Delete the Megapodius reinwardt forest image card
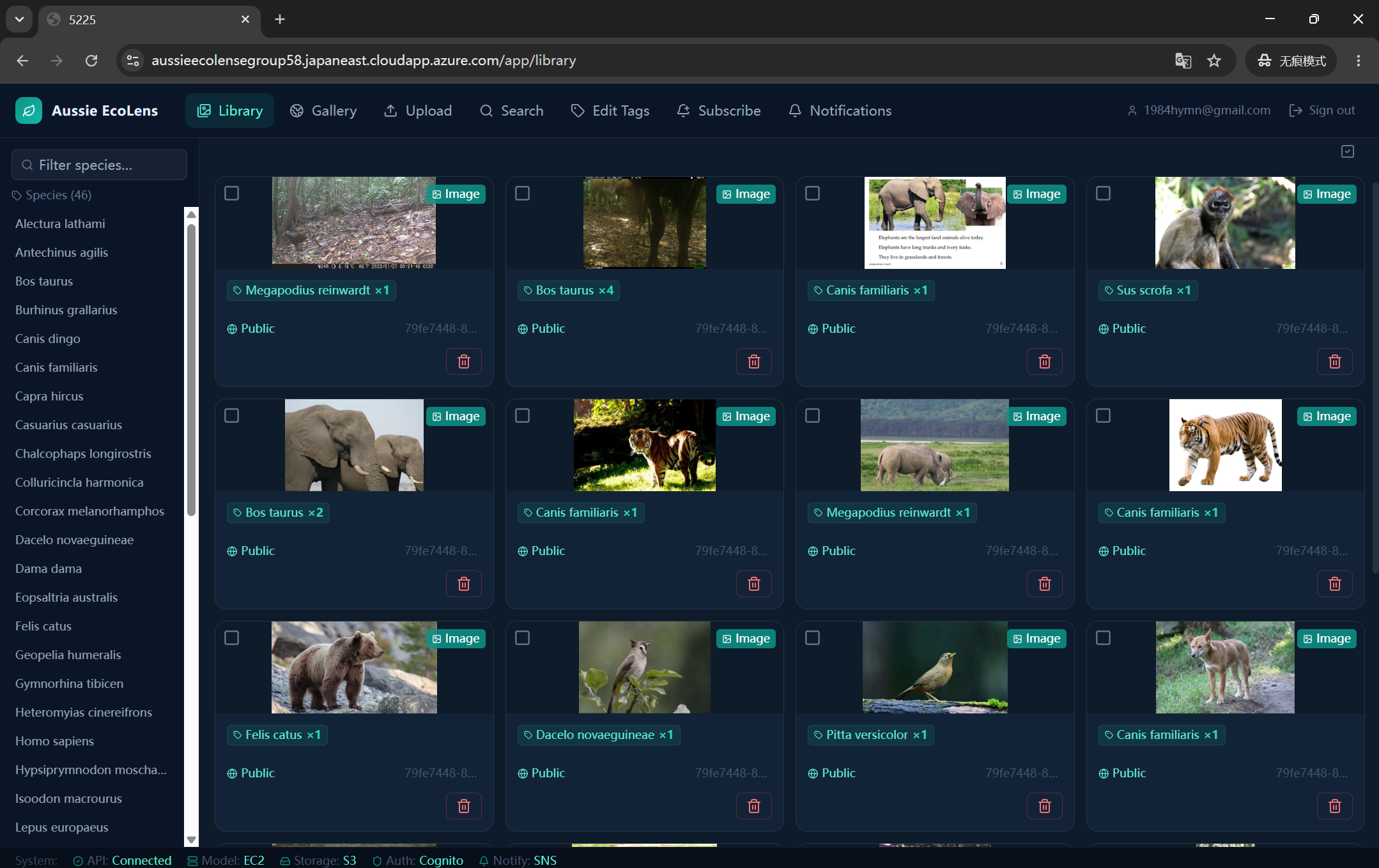 click(x=464, y=362)
